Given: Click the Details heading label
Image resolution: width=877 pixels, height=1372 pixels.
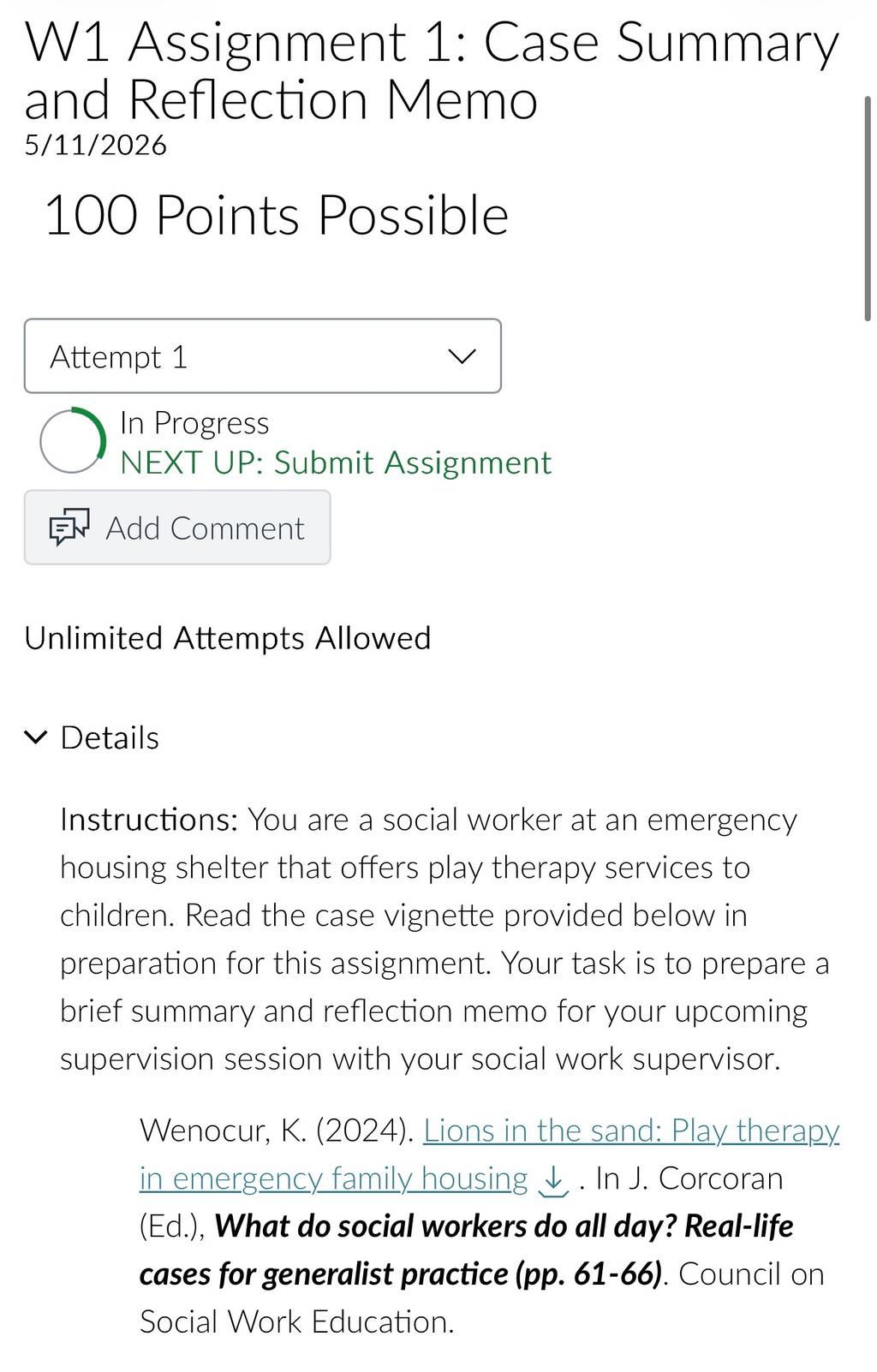Looking at the screenshot, I should coord(110,737).
